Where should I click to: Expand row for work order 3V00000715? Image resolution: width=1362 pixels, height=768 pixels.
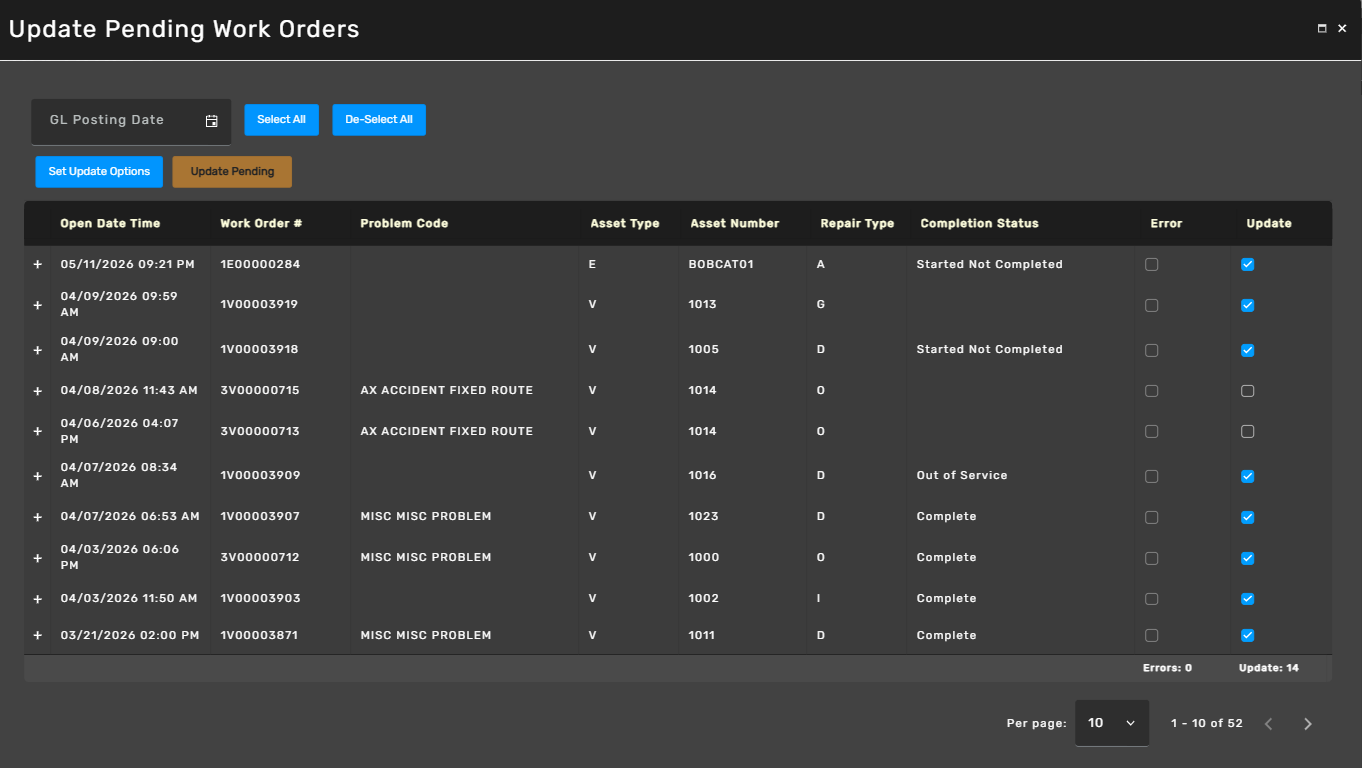pos(38,391)
